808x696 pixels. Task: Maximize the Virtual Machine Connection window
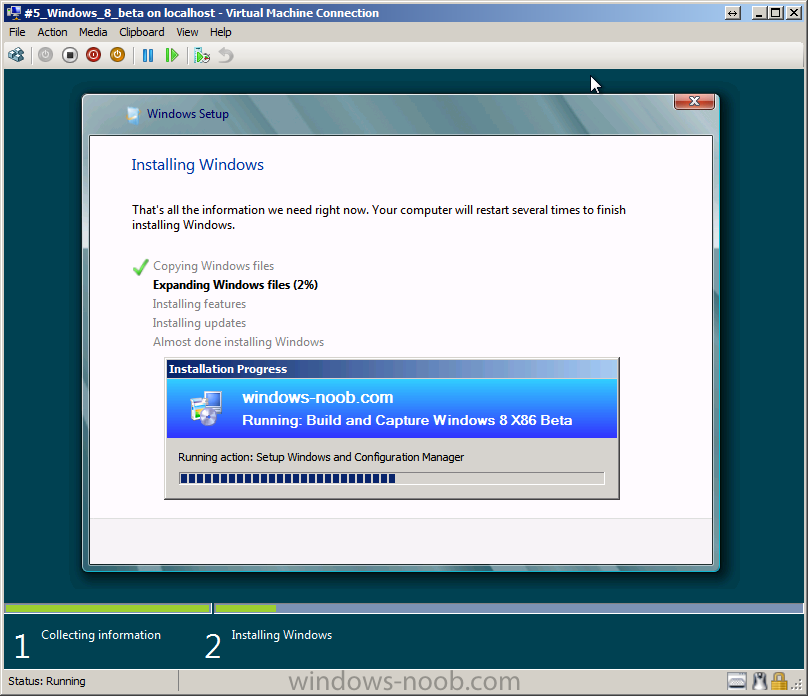coord(776,13)
